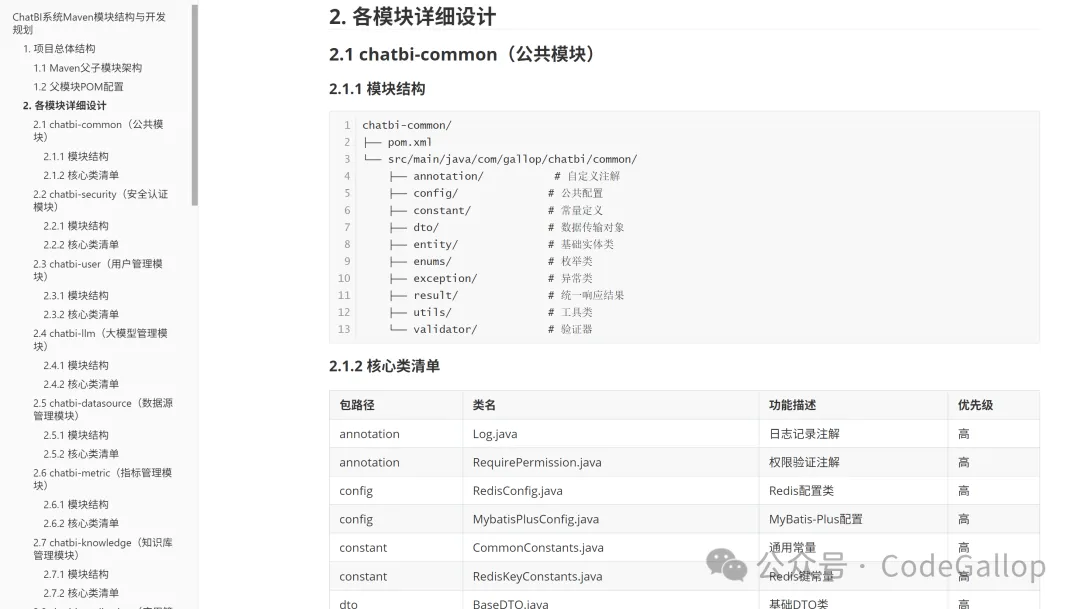Open 2.4.1 模块结构 in the outline
1080x609 pixels.
(76, 365)
